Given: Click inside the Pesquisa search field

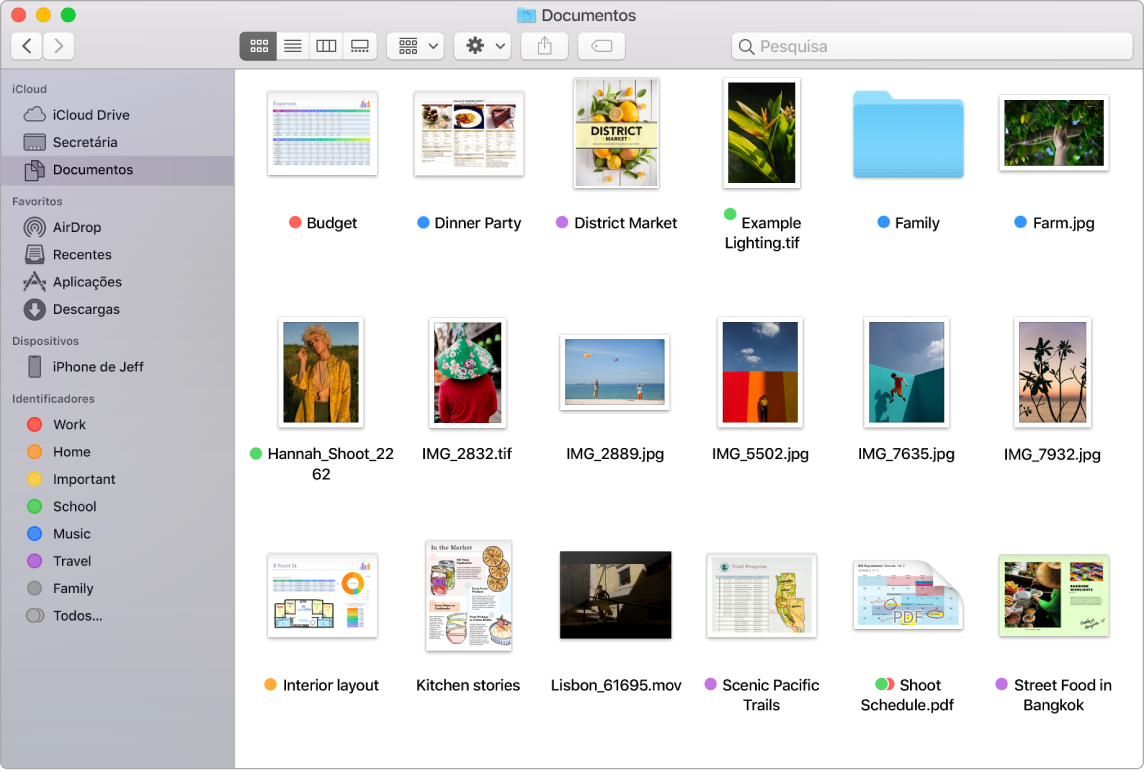Looking at the screenshot, I should click(930, 45).
